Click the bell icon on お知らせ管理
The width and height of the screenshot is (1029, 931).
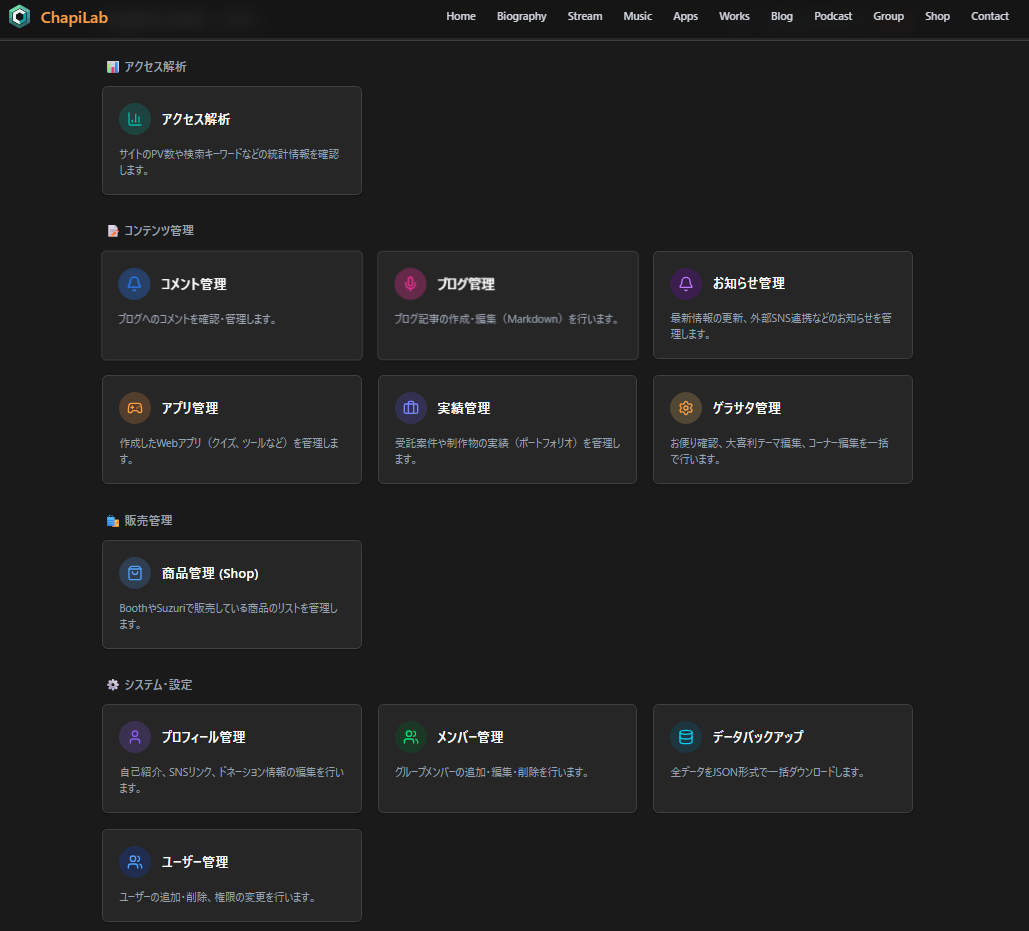coord(686,284)
